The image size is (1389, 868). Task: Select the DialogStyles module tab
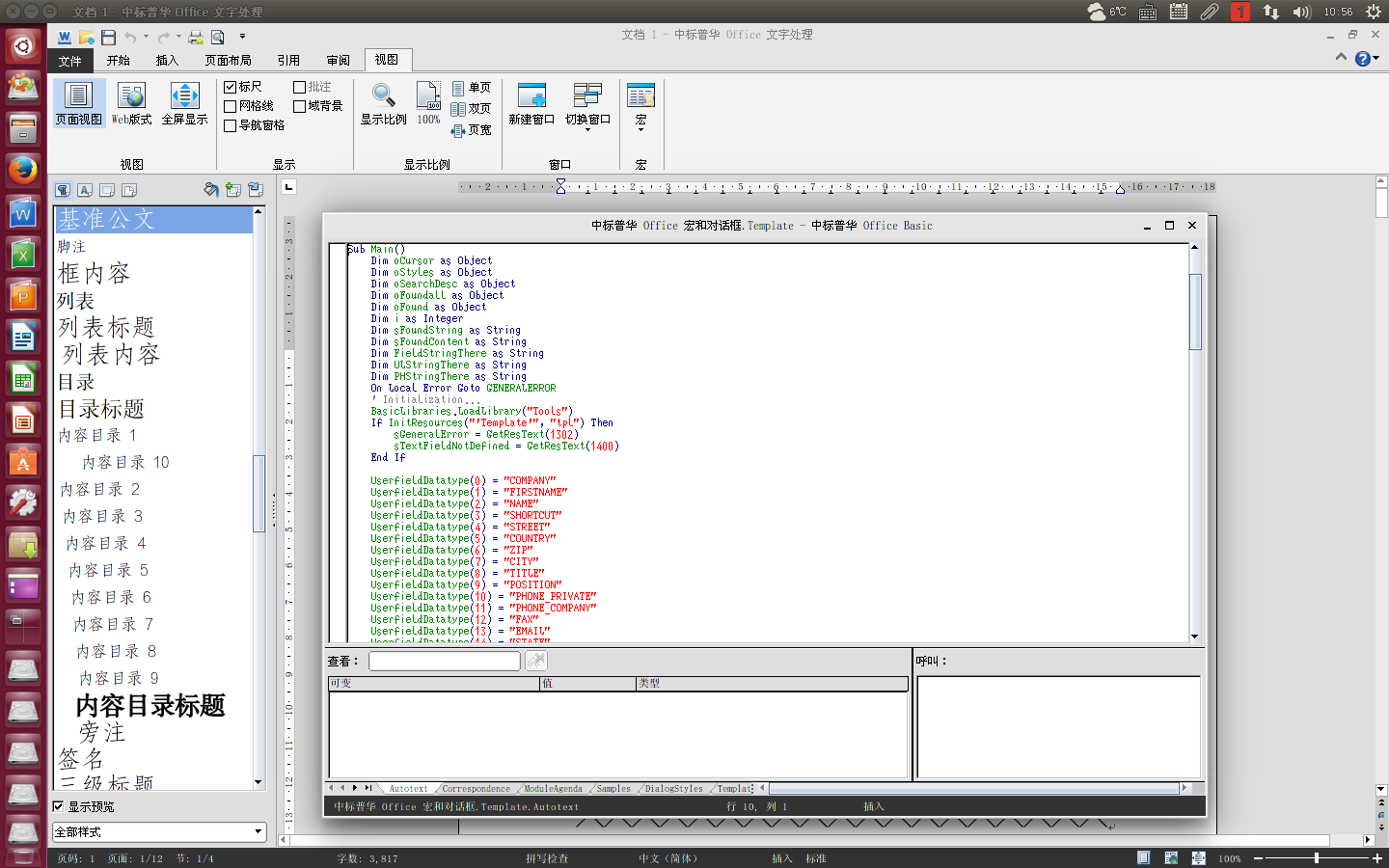coord(674,789)
